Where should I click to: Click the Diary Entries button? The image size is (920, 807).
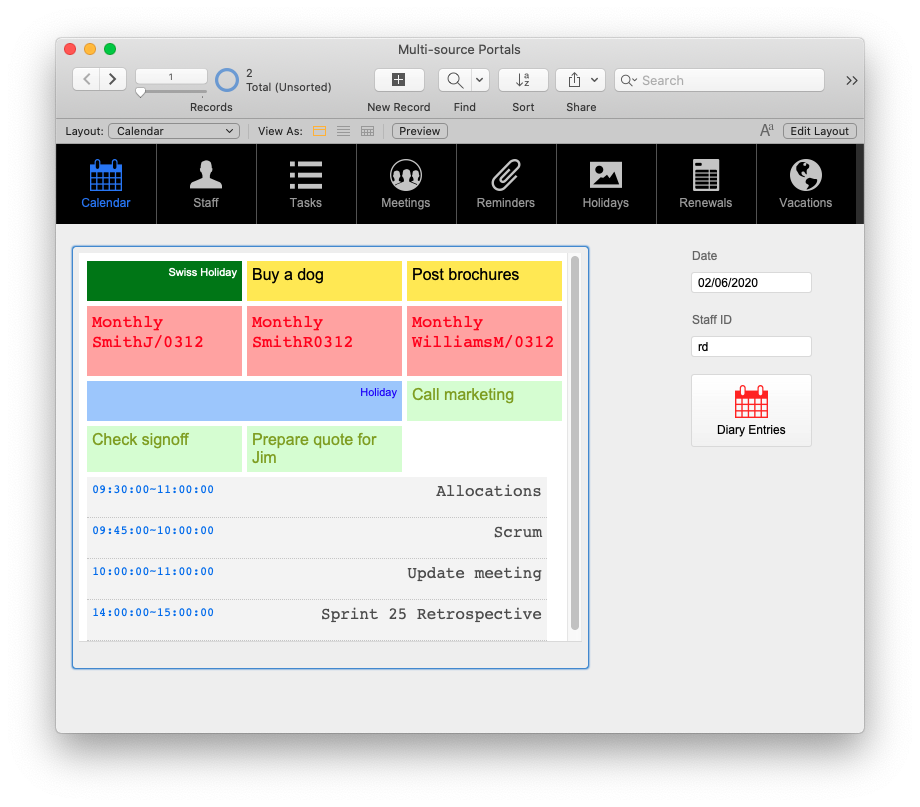pos(751,410)
